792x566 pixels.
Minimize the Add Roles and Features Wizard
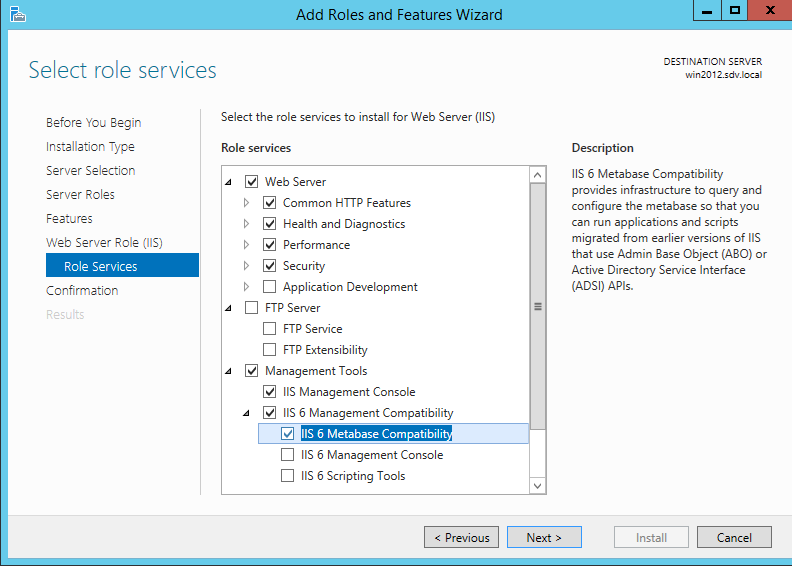[704, 11]
